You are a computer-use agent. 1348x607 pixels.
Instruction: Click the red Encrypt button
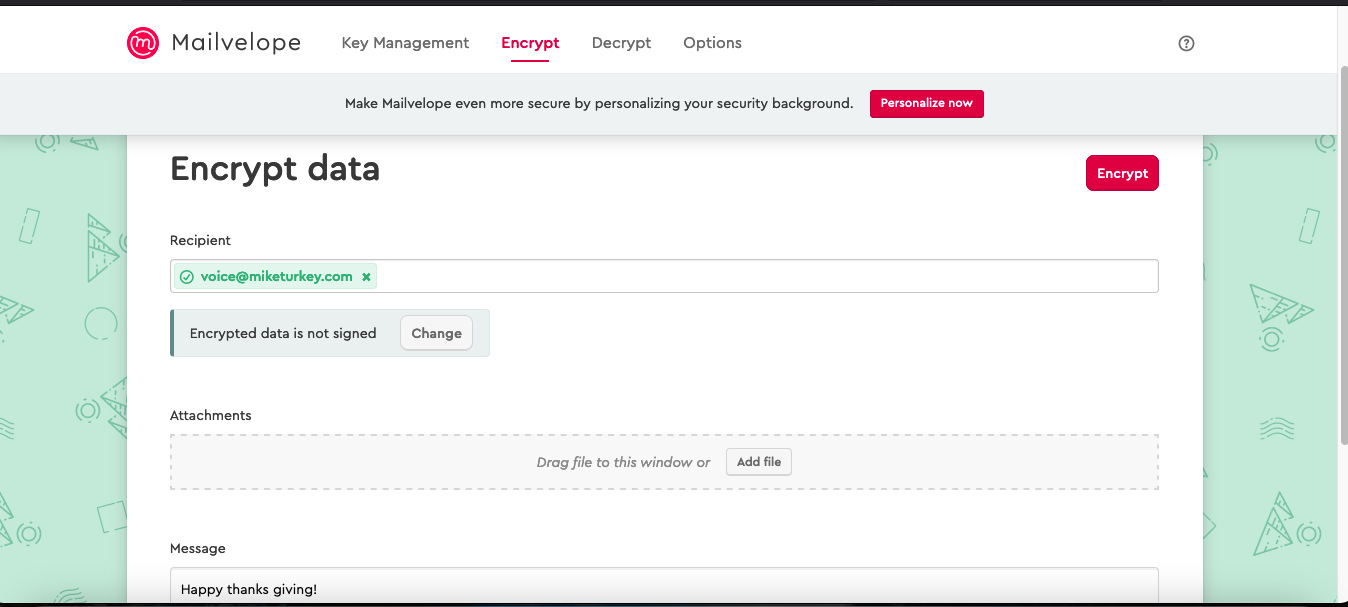(x=1122, y=173)
